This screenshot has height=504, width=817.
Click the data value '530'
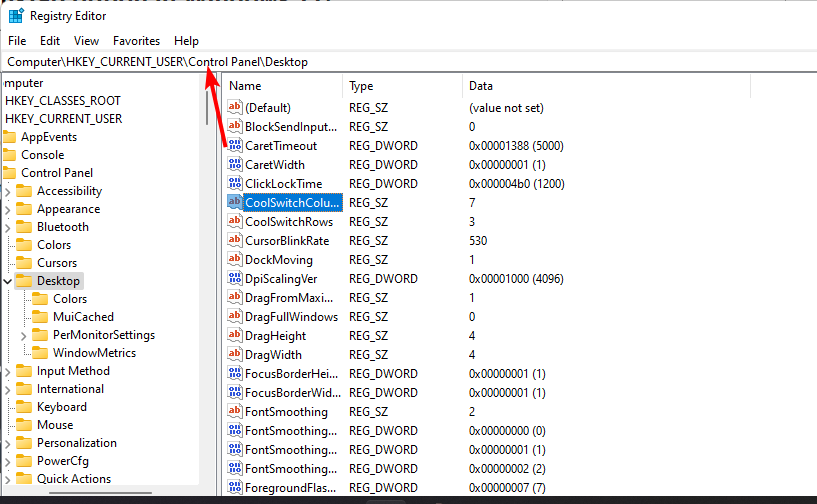(478, 241)
